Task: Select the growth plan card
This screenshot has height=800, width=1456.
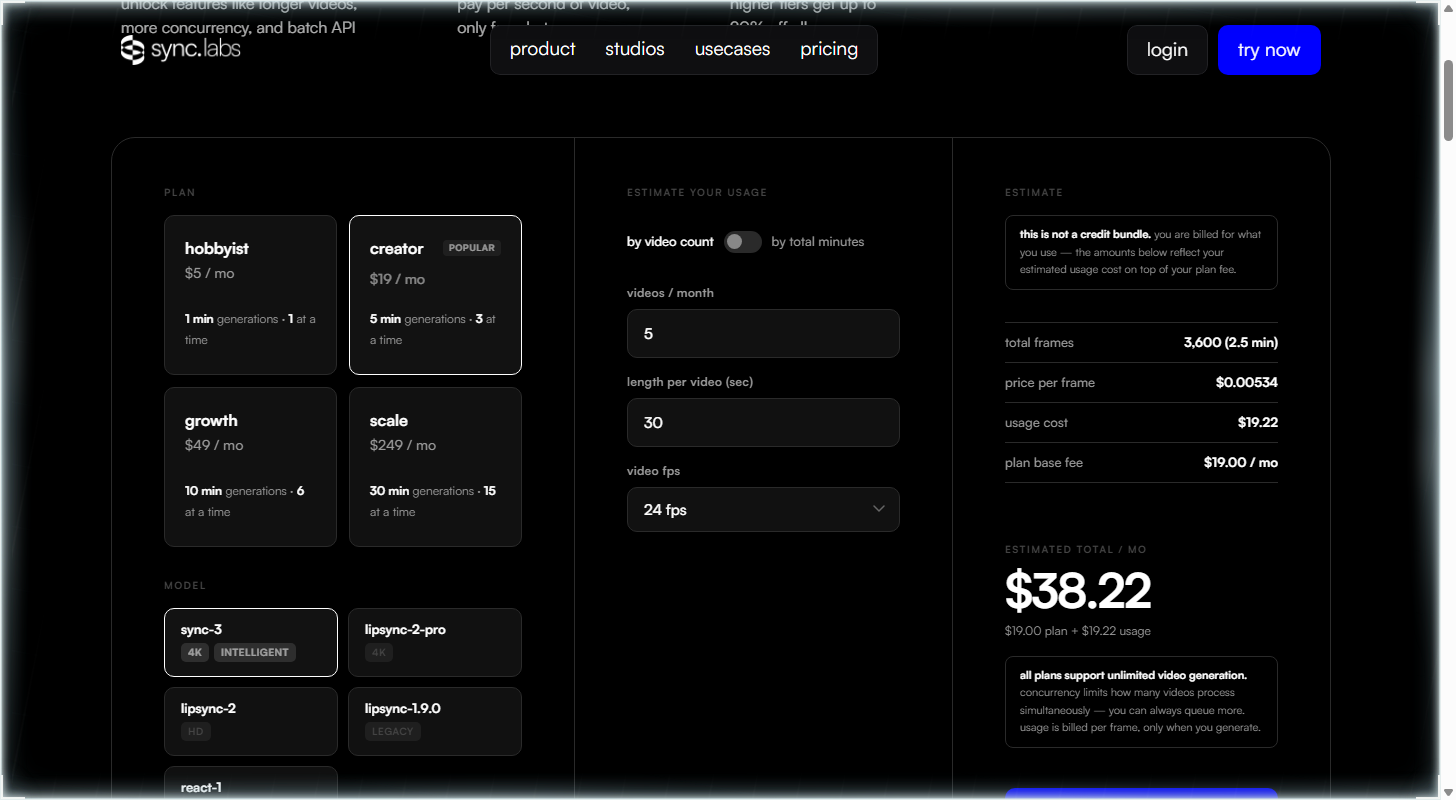Action: (250, 467)
